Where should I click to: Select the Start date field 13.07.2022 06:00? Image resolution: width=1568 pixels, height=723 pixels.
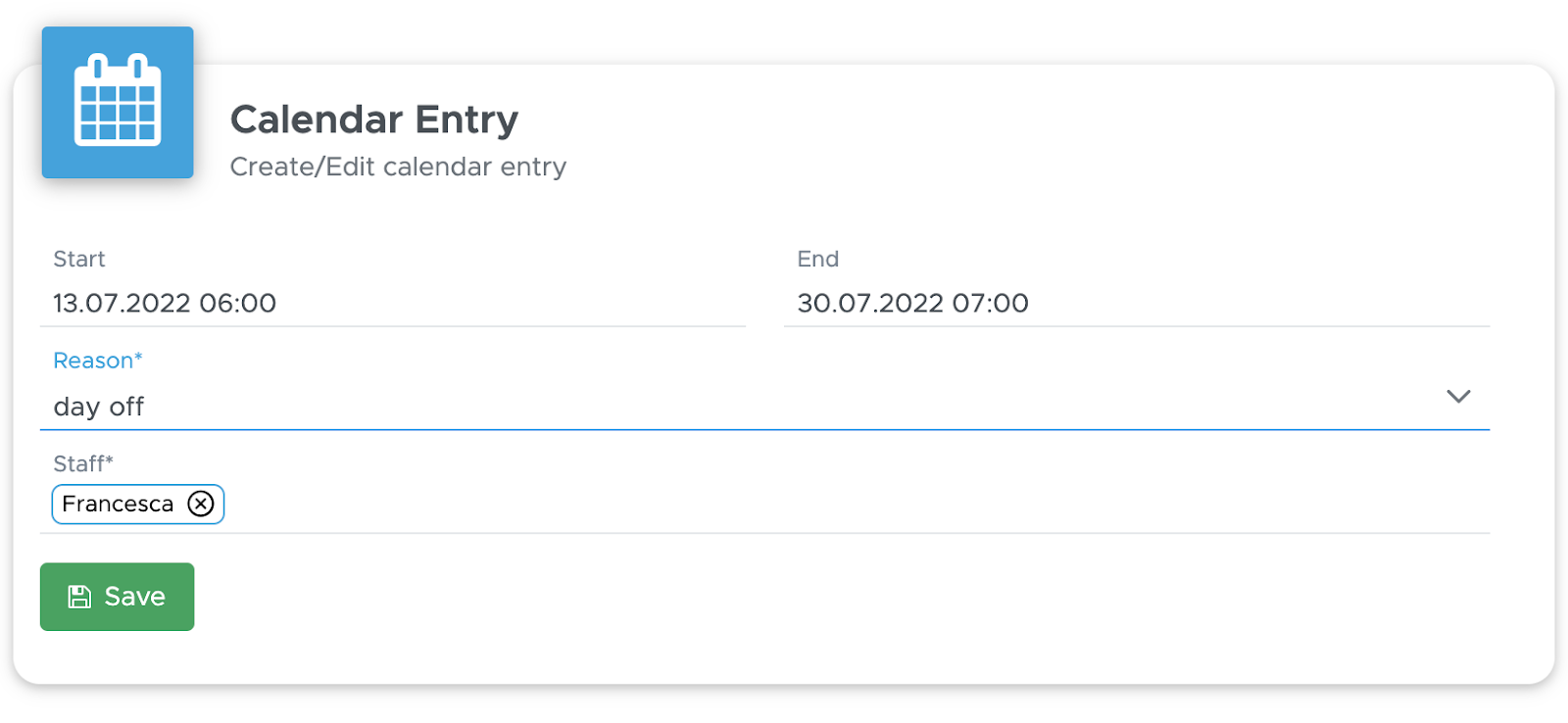[x=392, y=303]
